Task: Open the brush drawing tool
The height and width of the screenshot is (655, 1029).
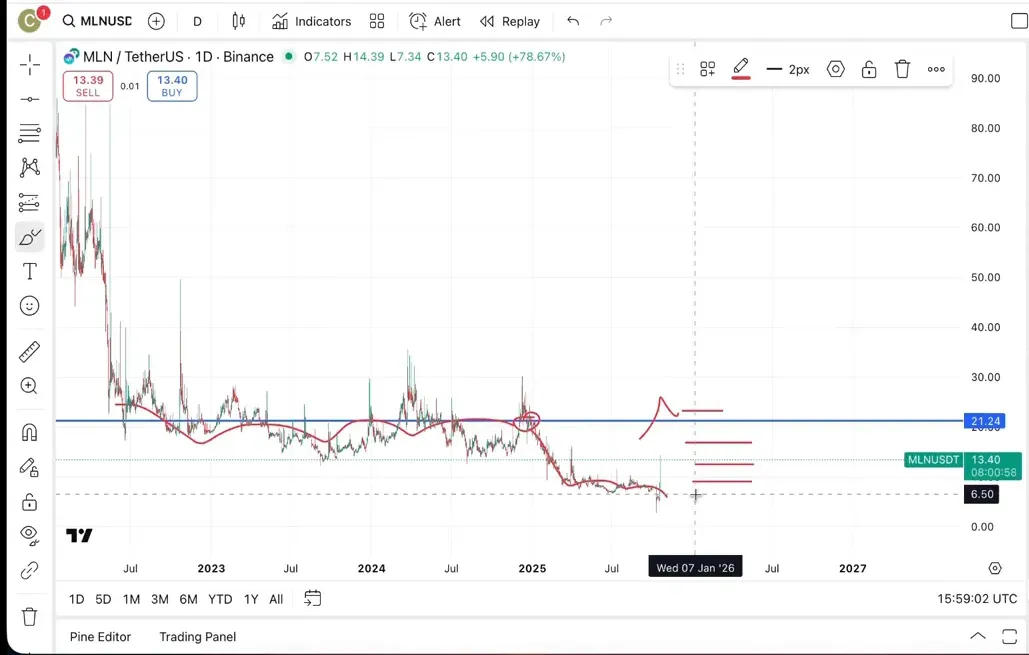Action: (x=30, y=237)
